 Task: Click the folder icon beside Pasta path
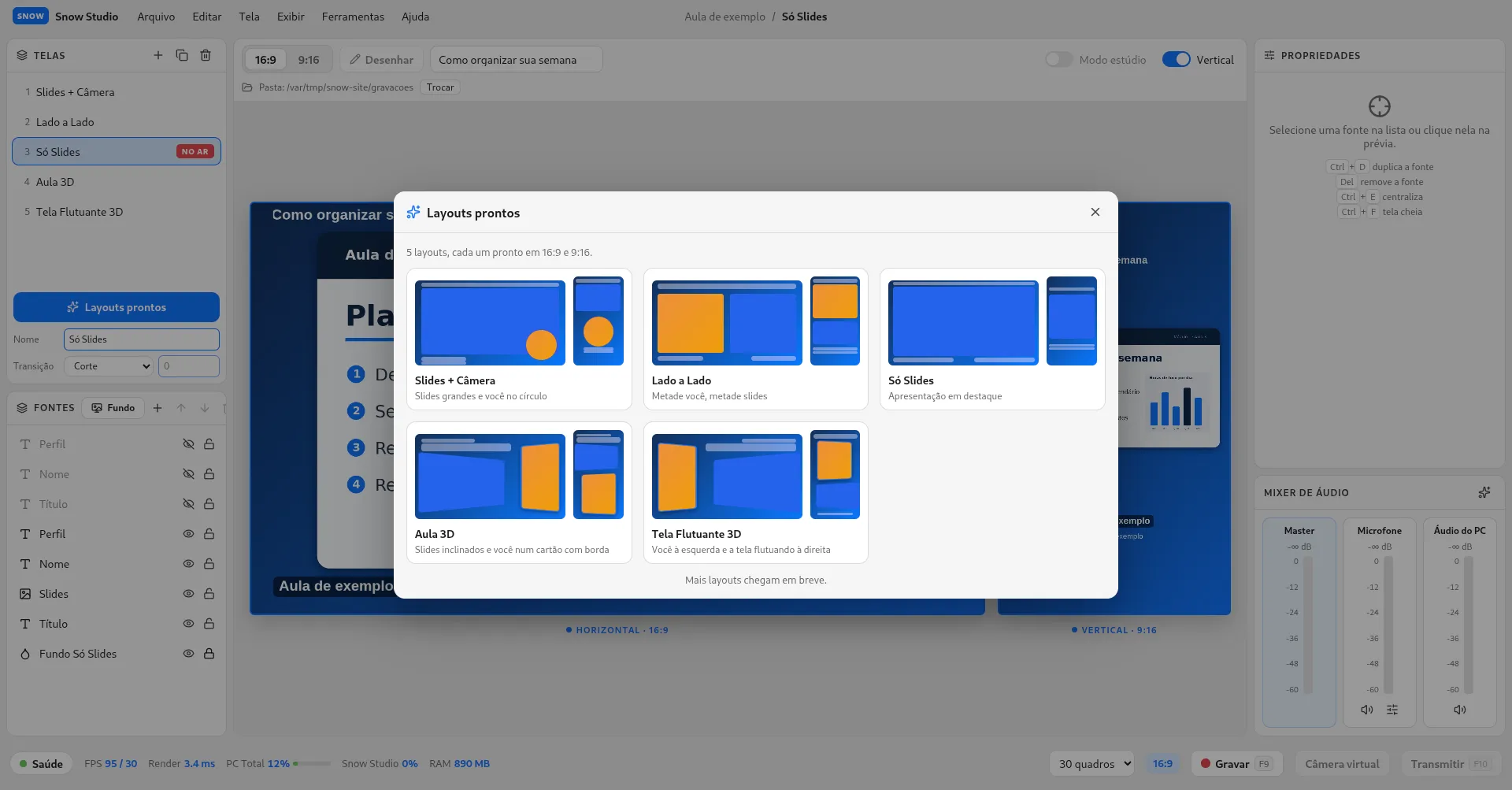tap(248, 87)
